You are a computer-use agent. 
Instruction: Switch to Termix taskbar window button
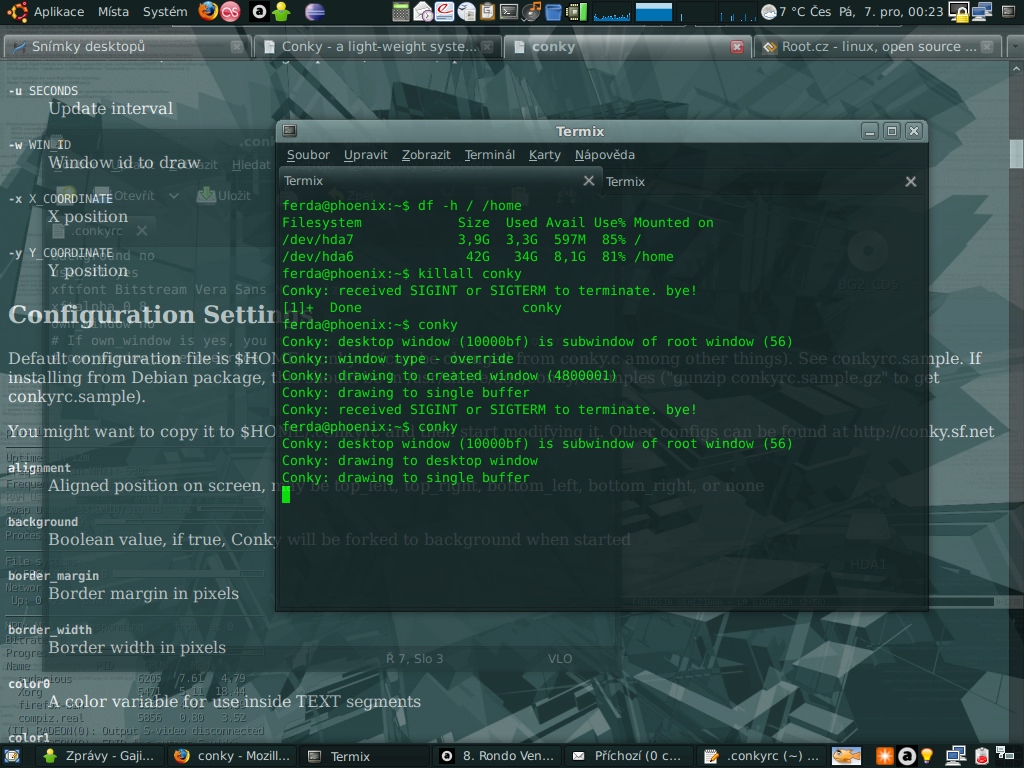[365, 756]
